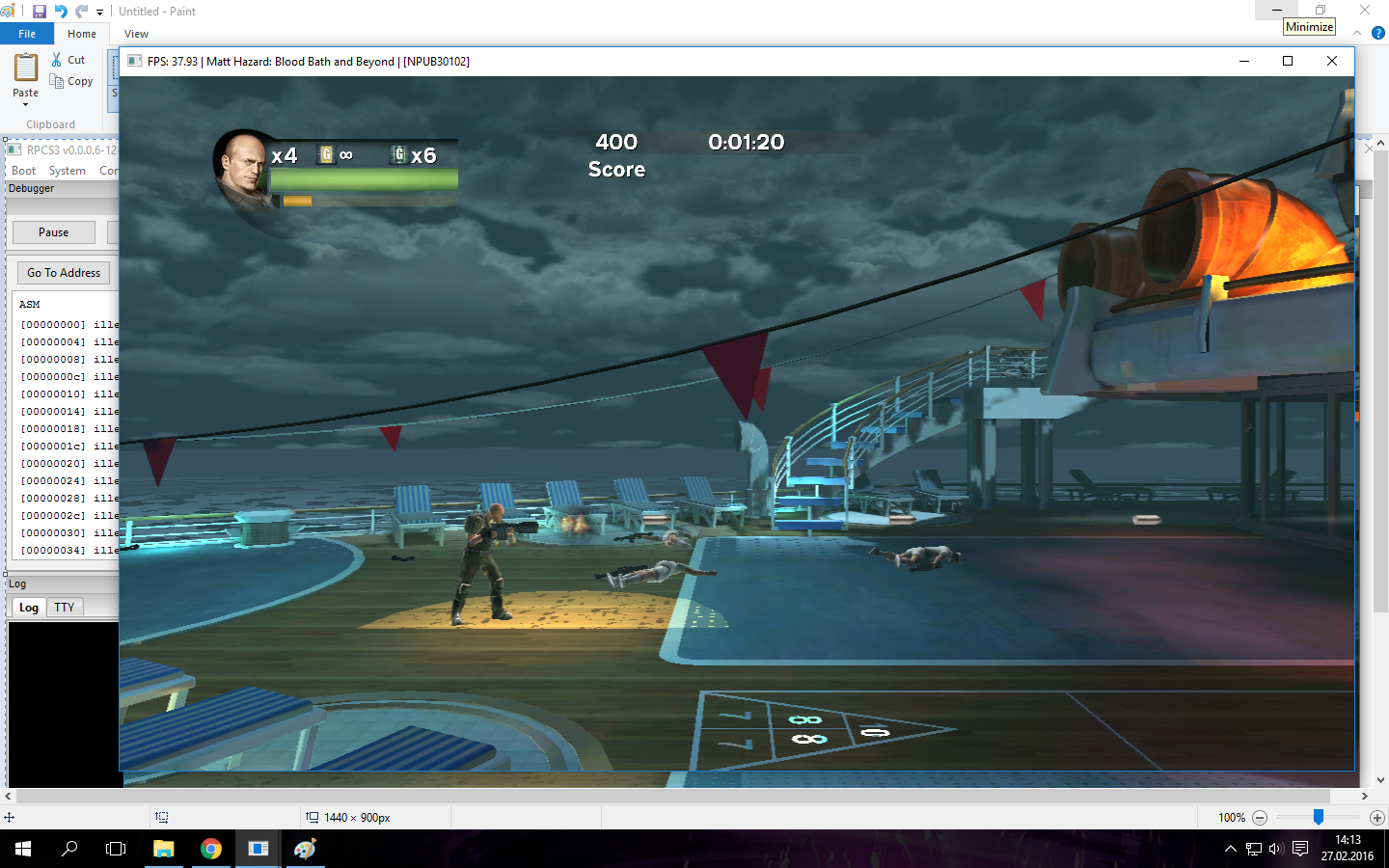This screenshot has width=1389, height=868.
Task: Switch to RPCS3 in the taskbar
Action: click(258, 849)
